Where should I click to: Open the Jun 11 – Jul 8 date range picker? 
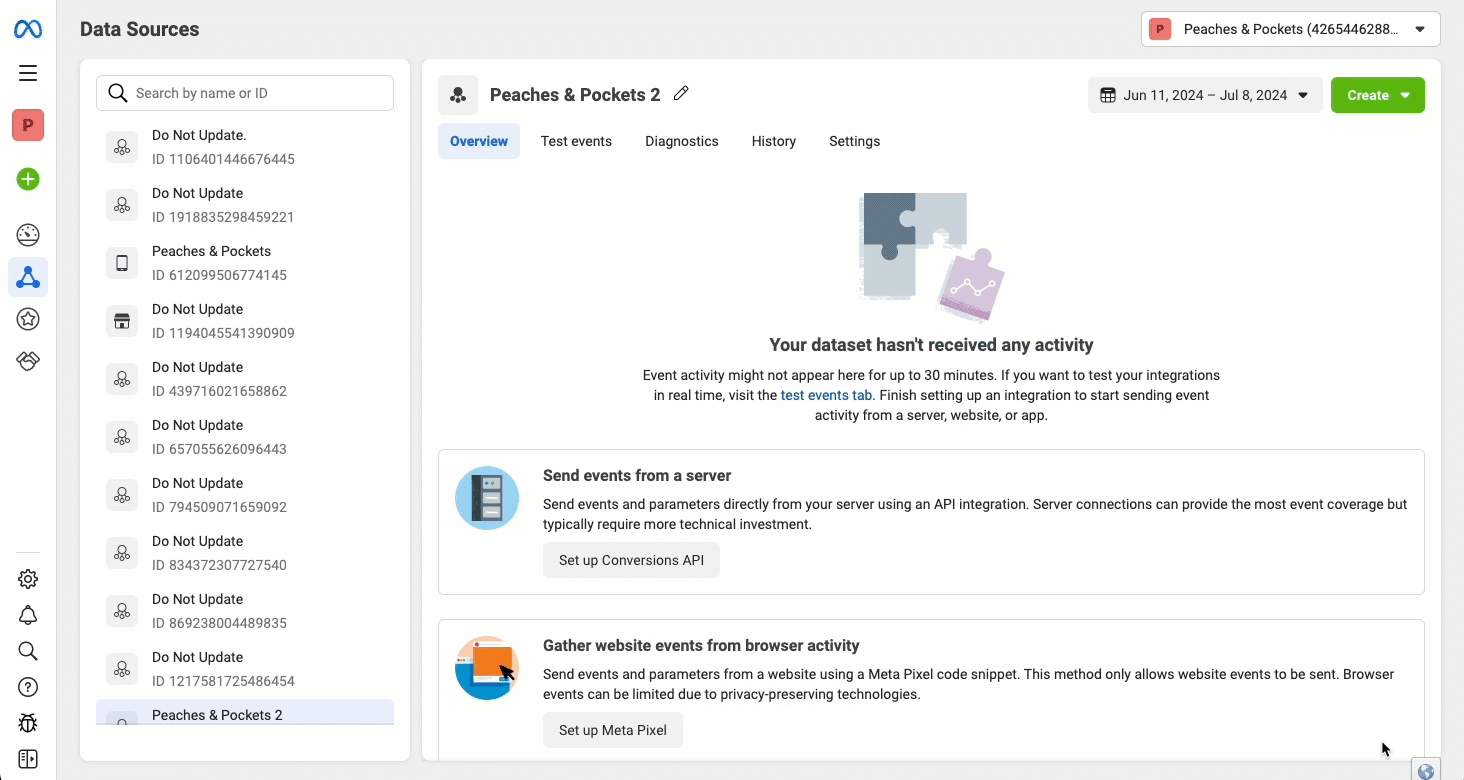(x=1204, y=95)
